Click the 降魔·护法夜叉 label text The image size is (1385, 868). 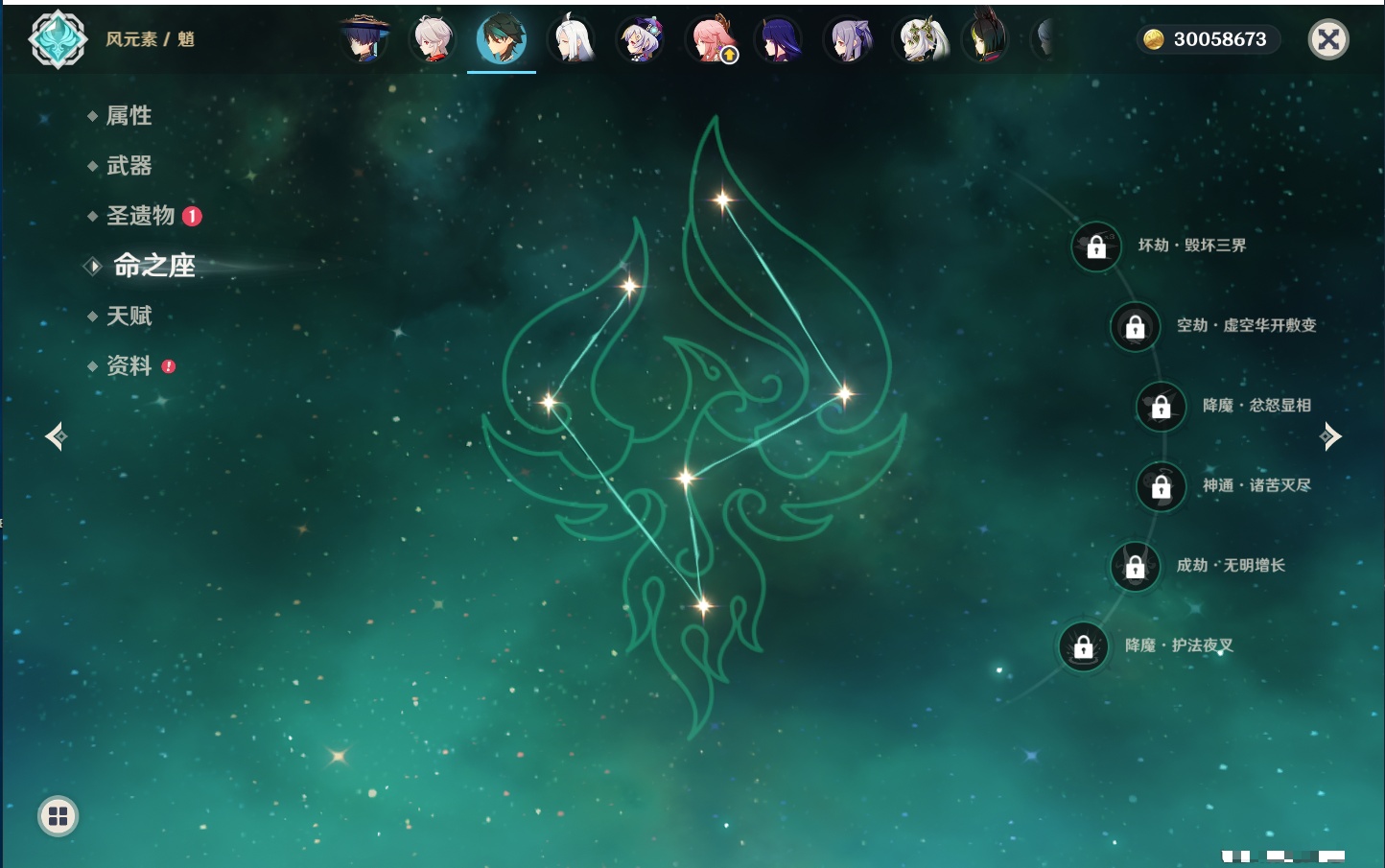[1180, 645]
